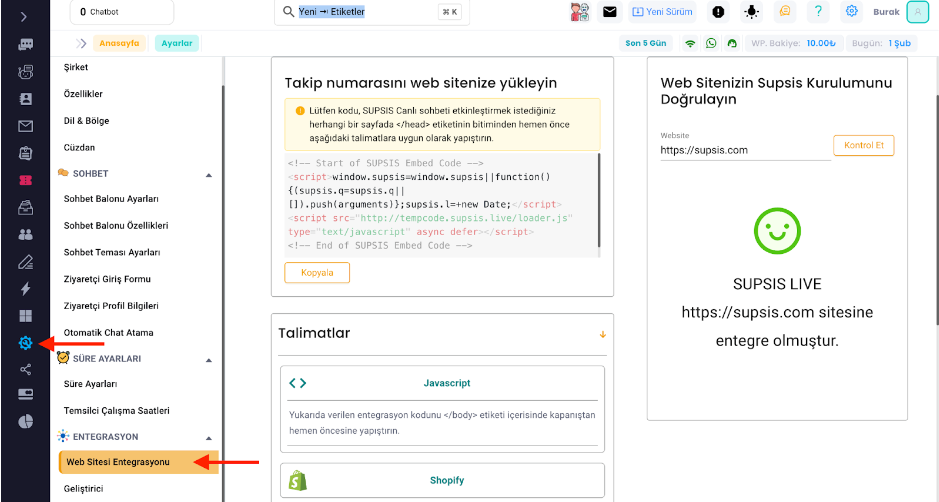
Task: Open Ziyaretçi Profil Bilgileri
Action: coord(111,306)
